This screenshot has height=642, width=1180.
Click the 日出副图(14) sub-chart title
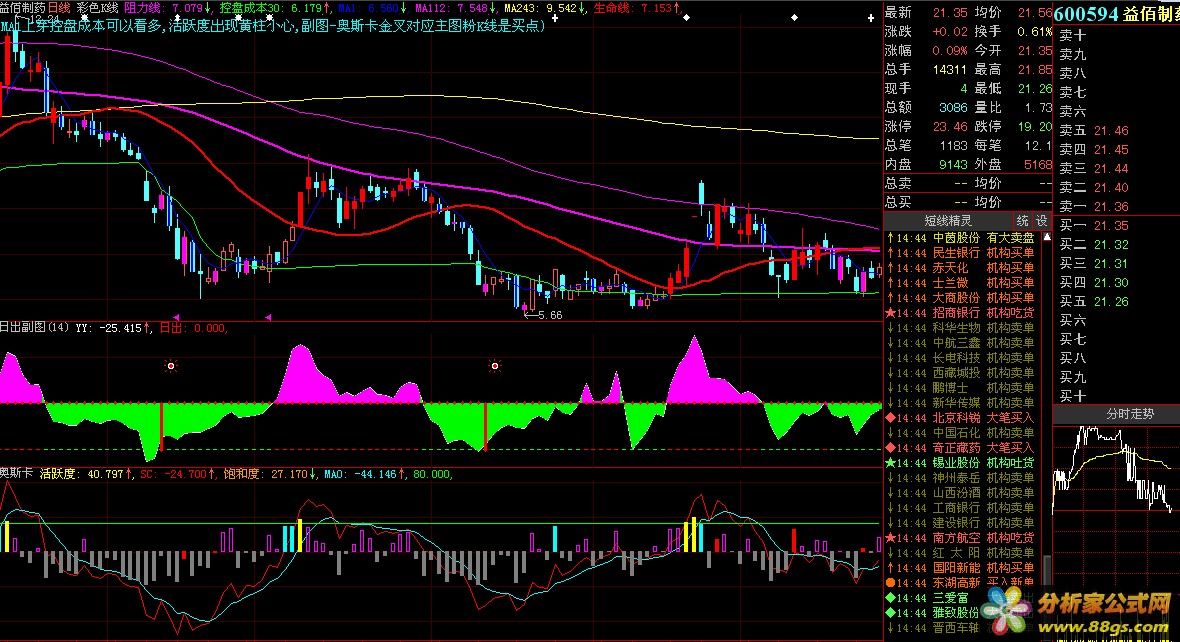point(35,327)
